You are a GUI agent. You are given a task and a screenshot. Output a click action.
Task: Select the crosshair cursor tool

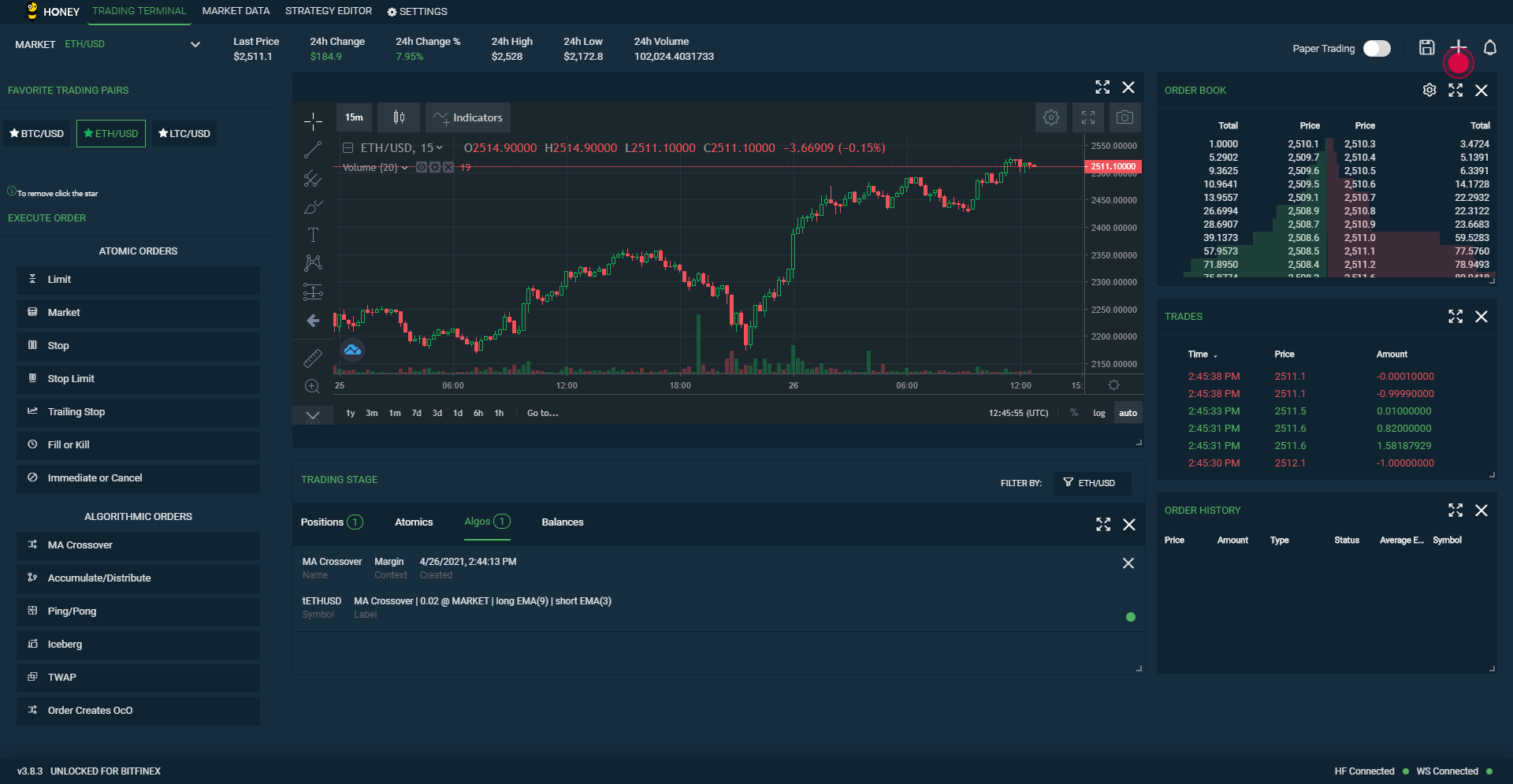[x=313, y=121]
